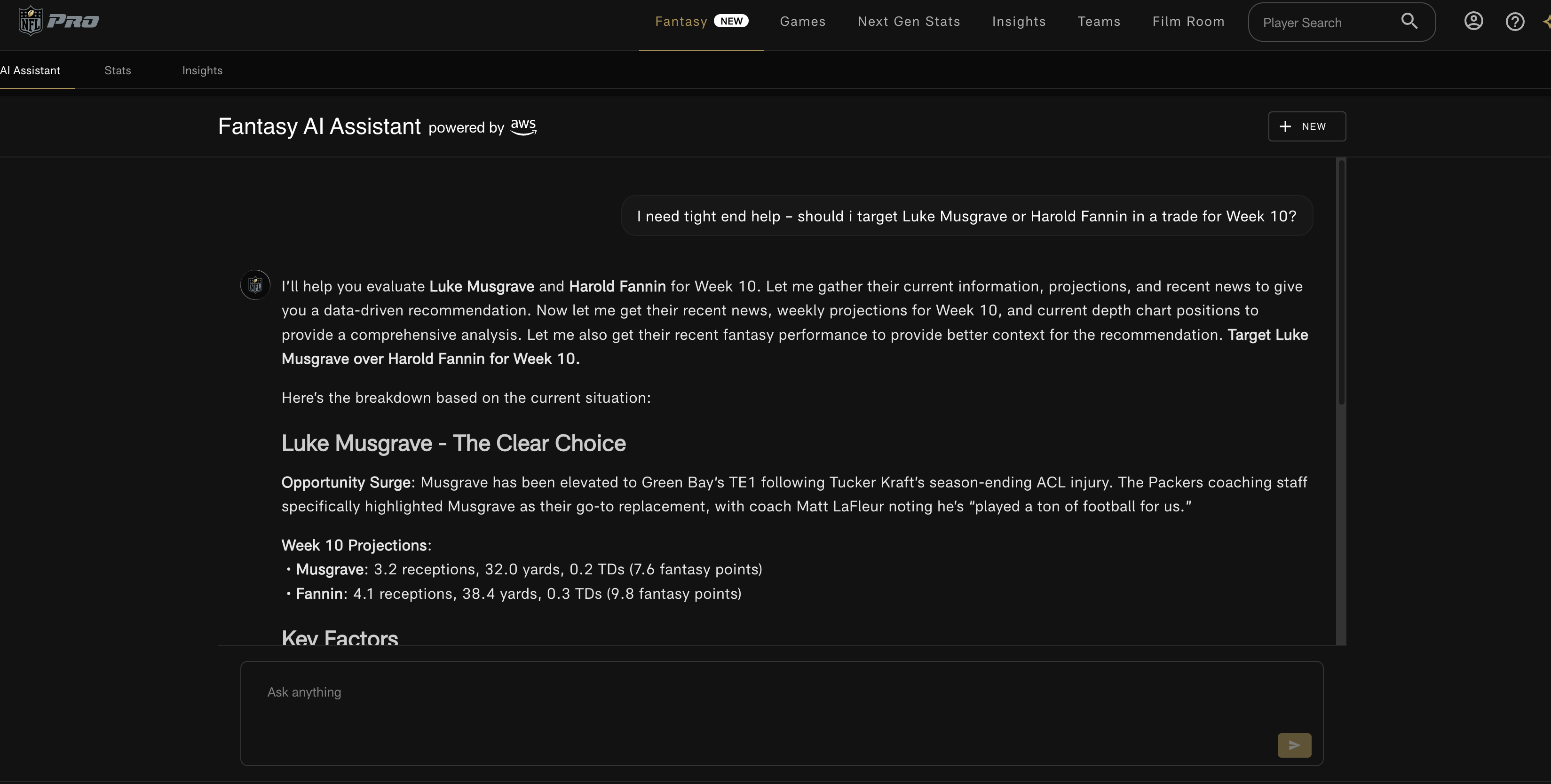The image size is (1551, 784).
Task: Click the user's tight end question bubble
Action: [966, 216]
